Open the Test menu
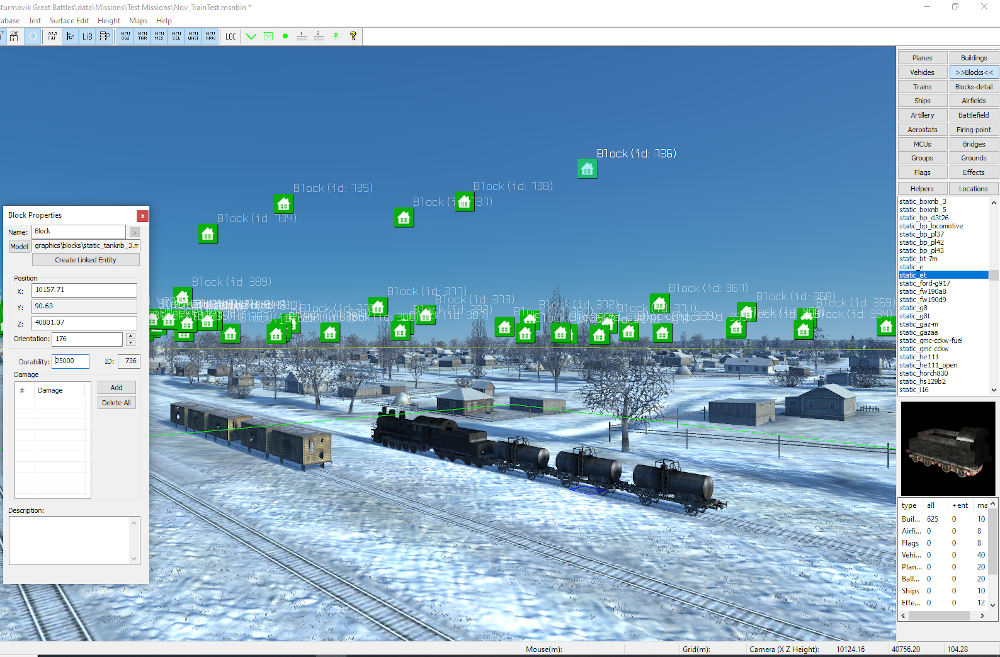This screenshot has height=657, width=1000. pos(34,20)
